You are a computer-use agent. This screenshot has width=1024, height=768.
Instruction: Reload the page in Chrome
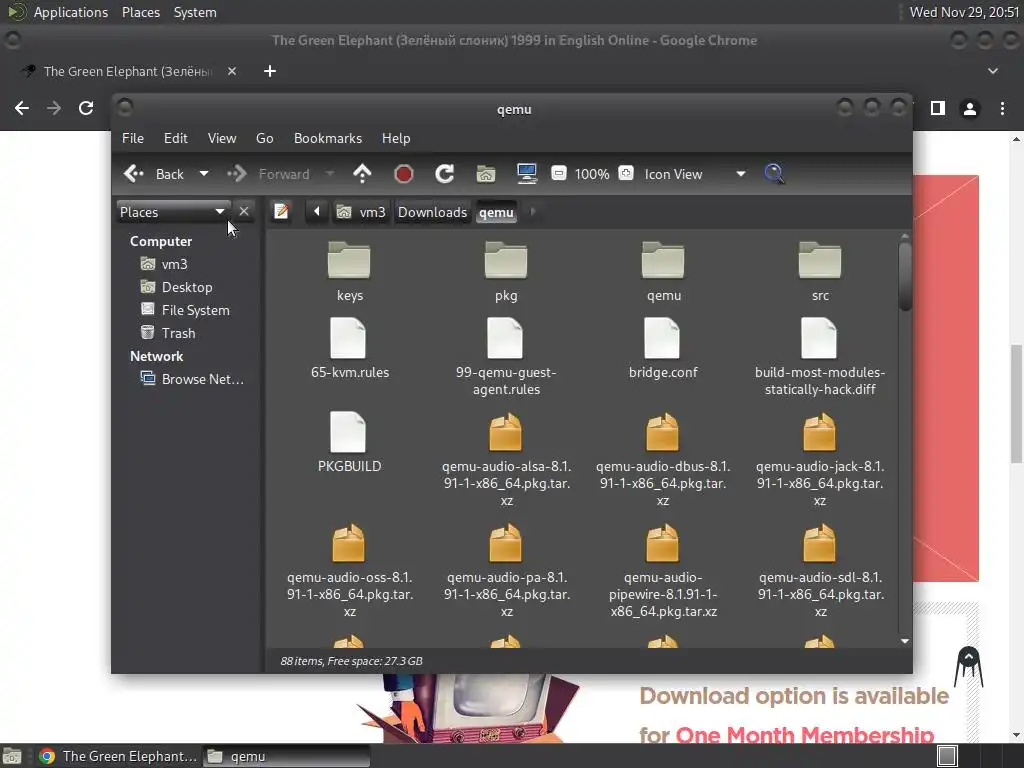tap(86, 108)
